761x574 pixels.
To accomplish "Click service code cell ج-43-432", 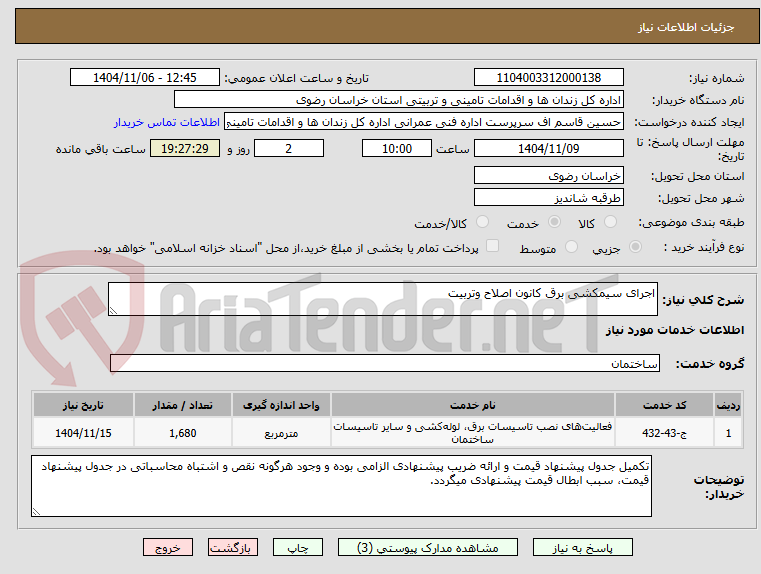I will coord(664,433).
